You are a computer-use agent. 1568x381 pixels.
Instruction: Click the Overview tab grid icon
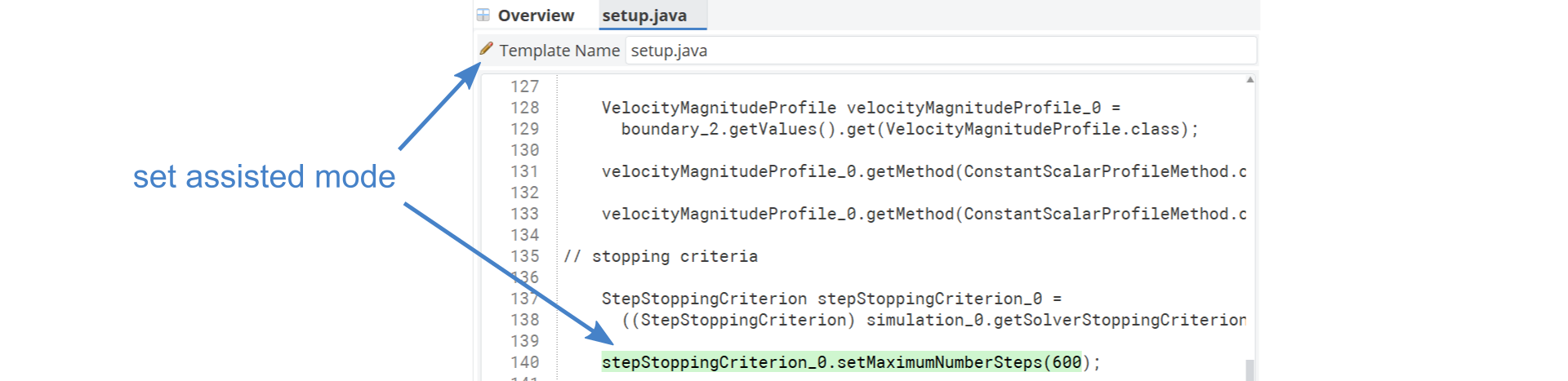click(x=483, y=15)
